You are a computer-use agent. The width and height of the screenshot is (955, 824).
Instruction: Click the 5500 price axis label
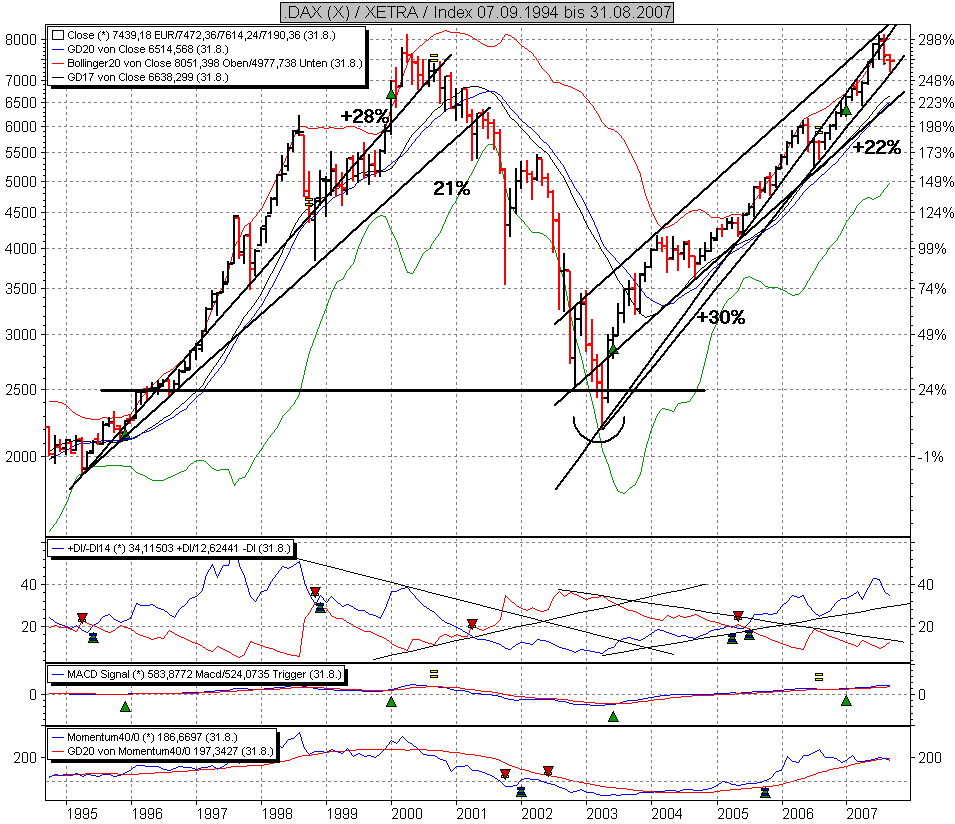[21, 153]
